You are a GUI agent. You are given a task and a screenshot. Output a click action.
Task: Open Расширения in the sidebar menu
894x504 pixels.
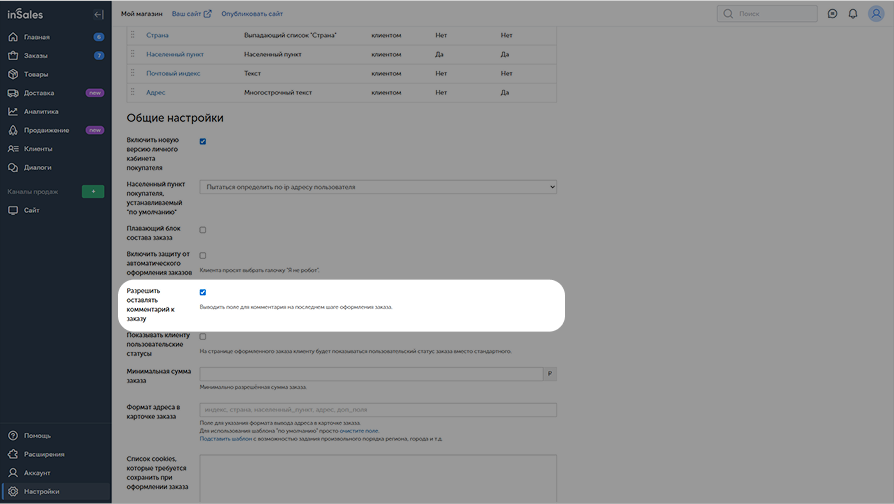44,454
